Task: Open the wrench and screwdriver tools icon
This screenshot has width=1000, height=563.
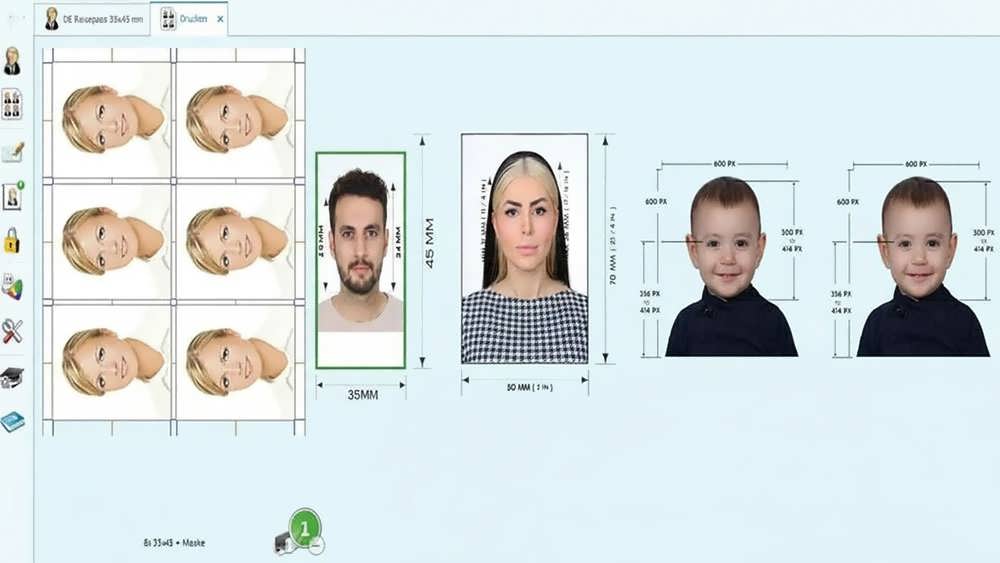Action: [12, 331]
